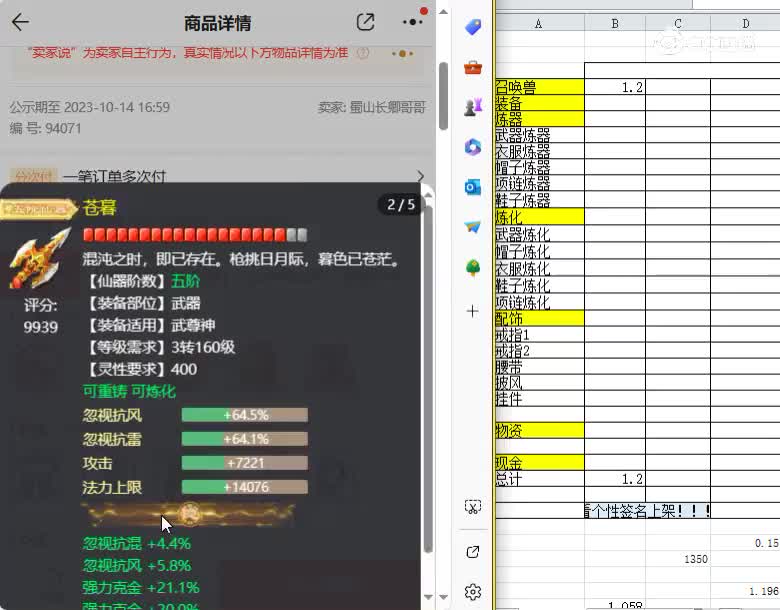Select the 武器炼化 cell
The height and width of the screenshot is (610, 780).
tap(539, 234)
